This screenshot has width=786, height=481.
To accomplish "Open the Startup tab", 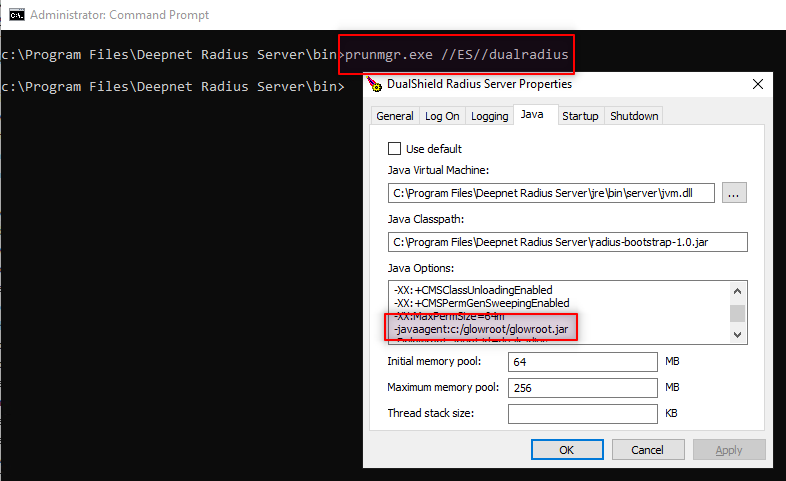I will [x=580, y=116].
